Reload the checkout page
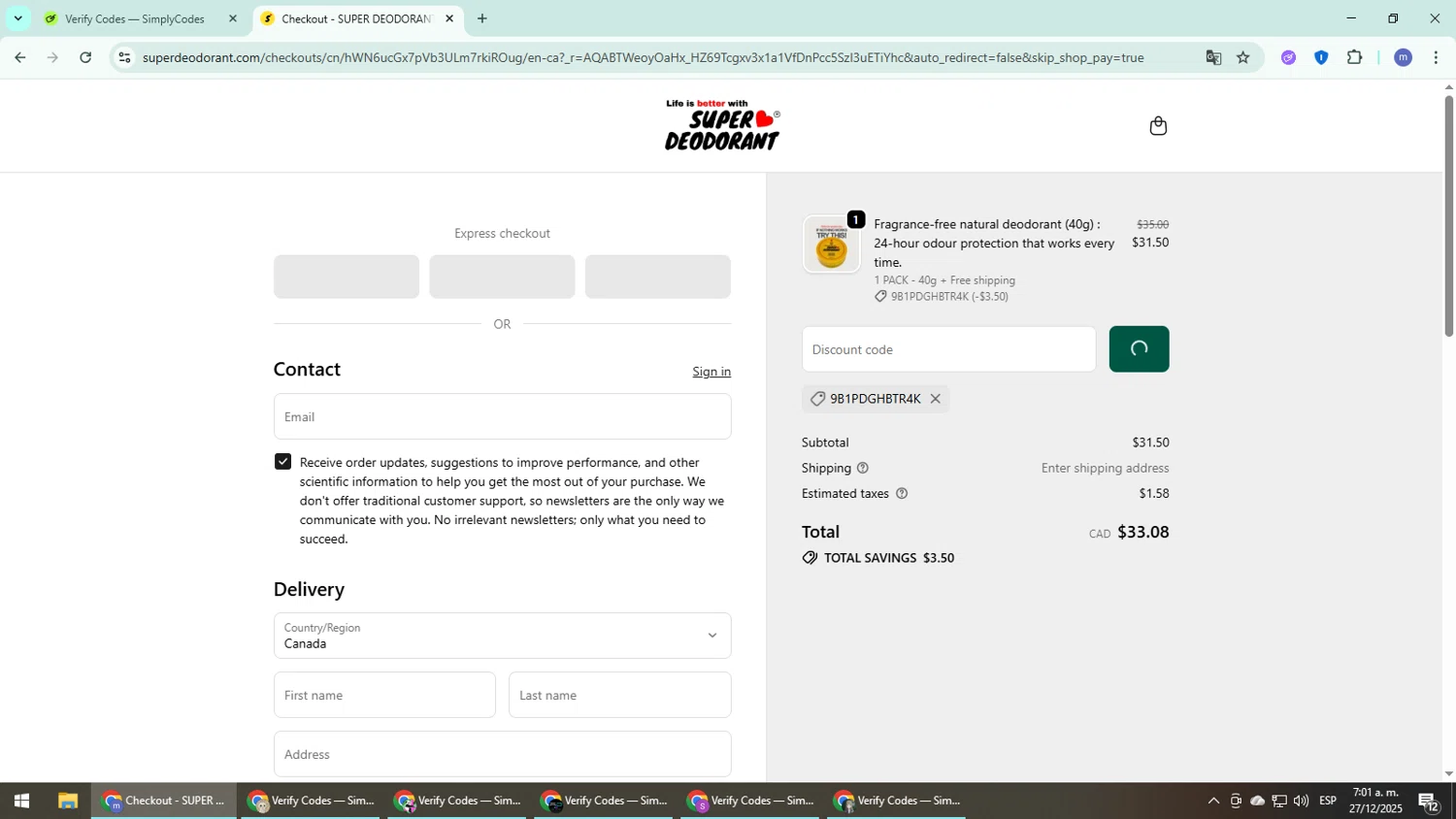 (x=85, y=57)
